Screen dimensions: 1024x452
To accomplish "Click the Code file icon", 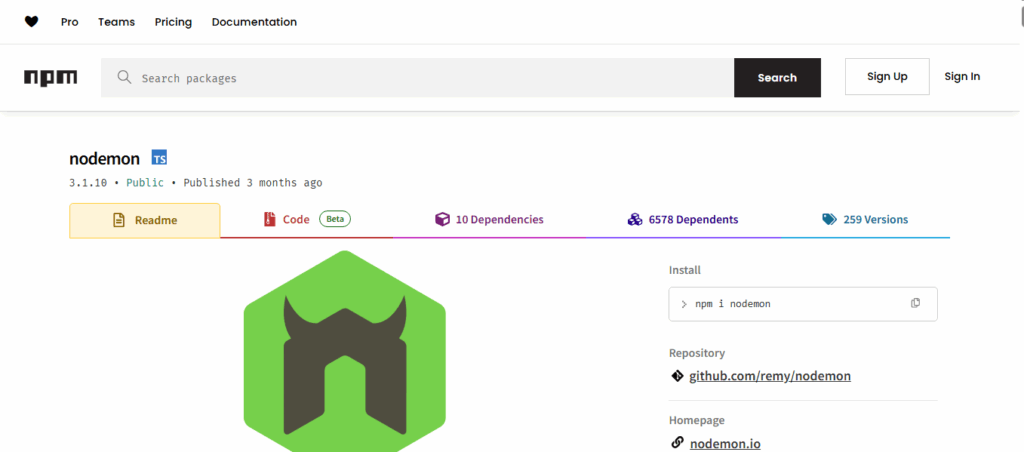I will [x=270, y=219].
